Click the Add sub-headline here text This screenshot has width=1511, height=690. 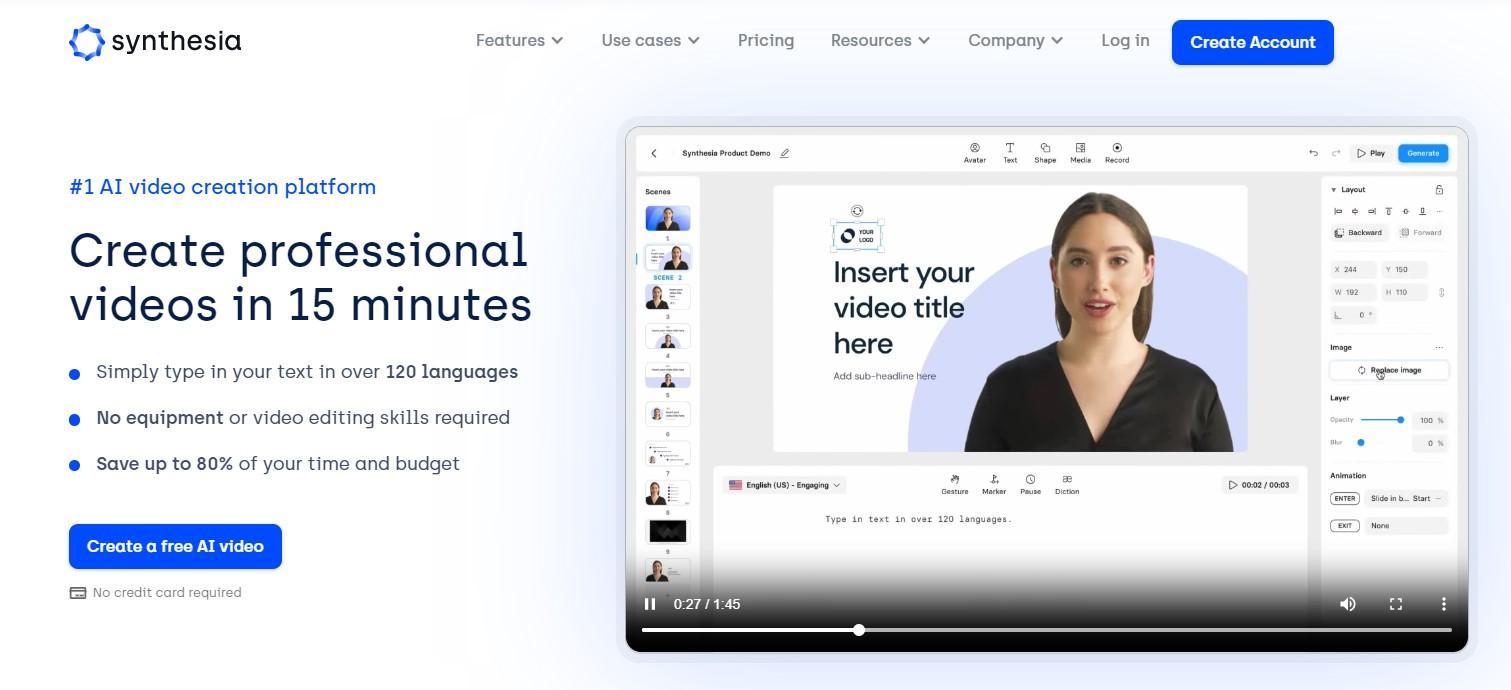[x=885, y=376]
